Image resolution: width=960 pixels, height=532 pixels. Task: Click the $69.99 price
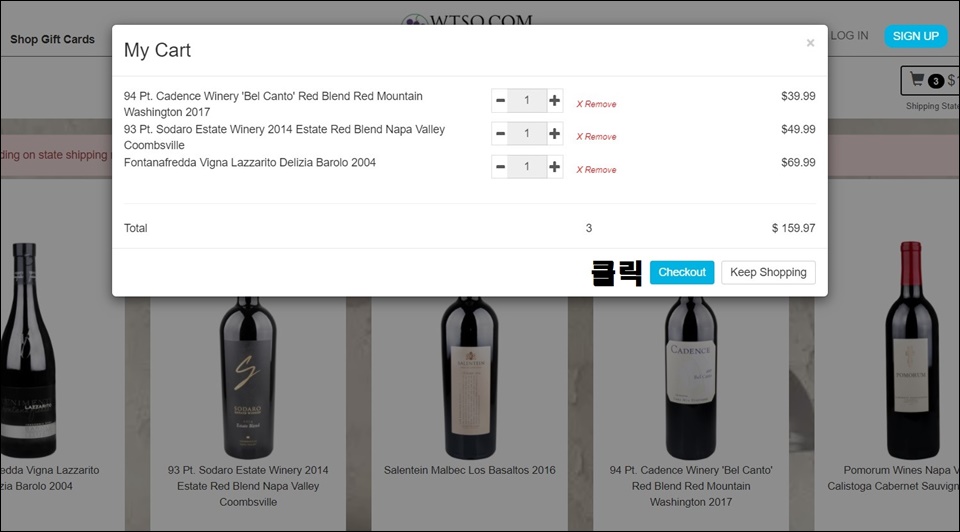pyautogui.click(x=798, y=162)
